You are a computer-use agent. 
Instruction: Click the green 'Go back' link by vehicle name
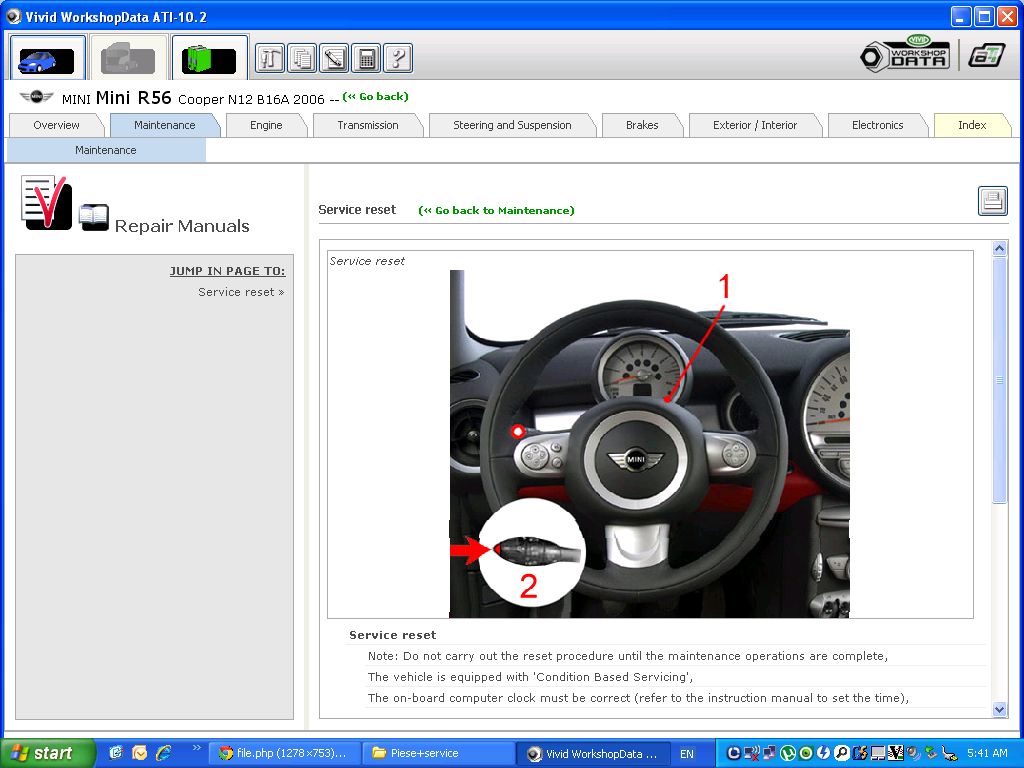[x=376, y=97]
